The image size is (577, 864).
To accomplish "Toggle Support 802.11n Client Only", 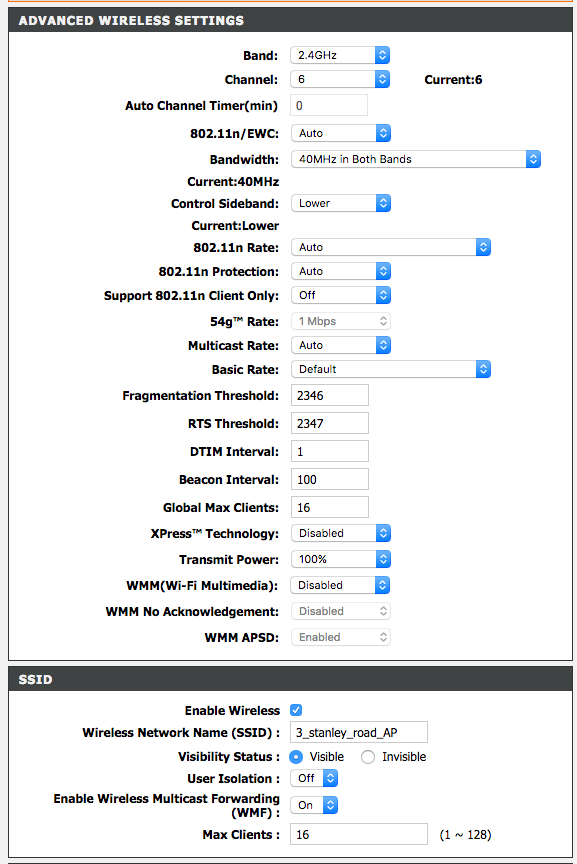I will [341, 295].
